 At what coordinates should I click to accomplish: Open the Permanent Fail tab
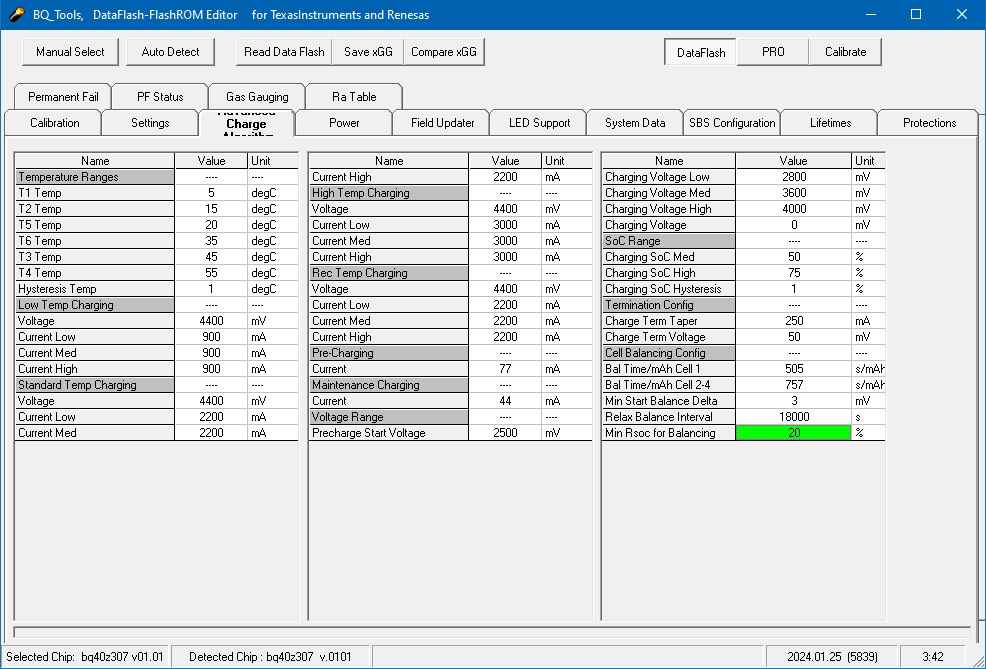(x=63, y=97)
